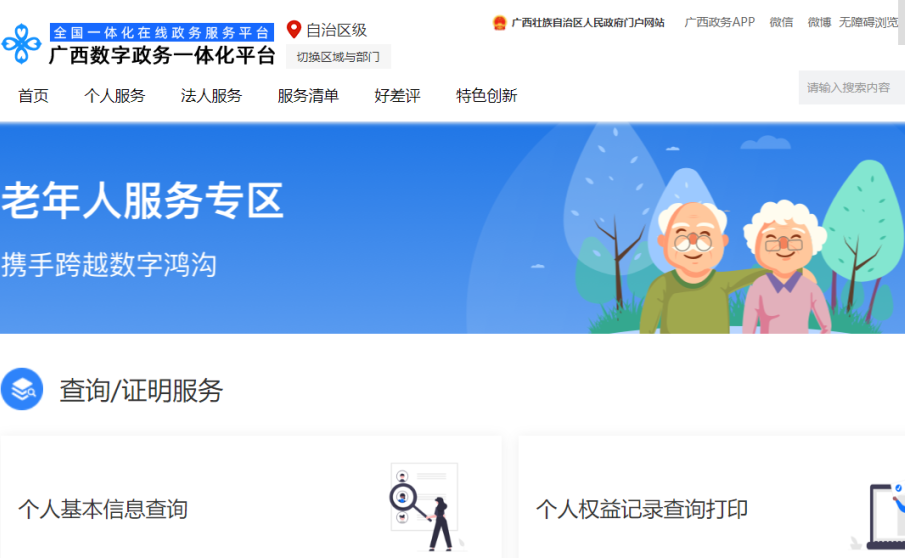Click the blue layers query service icon
Viewport: 905px width, 558px height.
pos(22,390)
